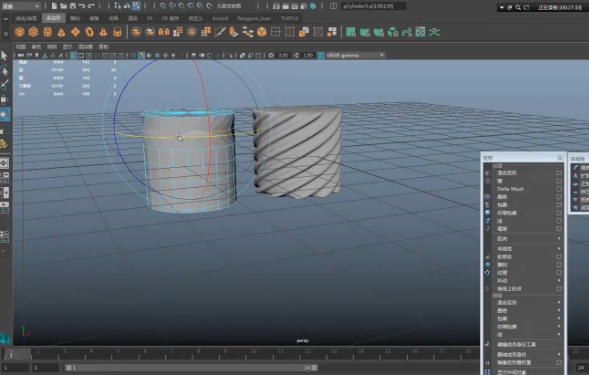
Task: Pick the Lasso select tool in toolbox
Action: click(x=5, y=71)
